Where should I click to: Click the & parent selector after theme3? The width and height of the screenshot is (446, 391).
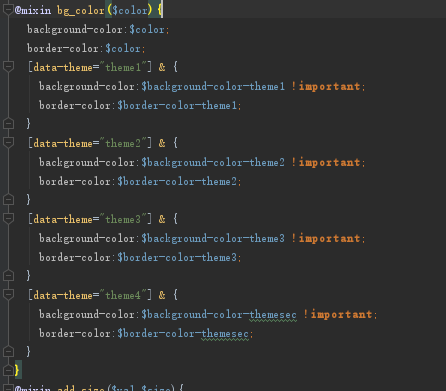click(162, 220)
